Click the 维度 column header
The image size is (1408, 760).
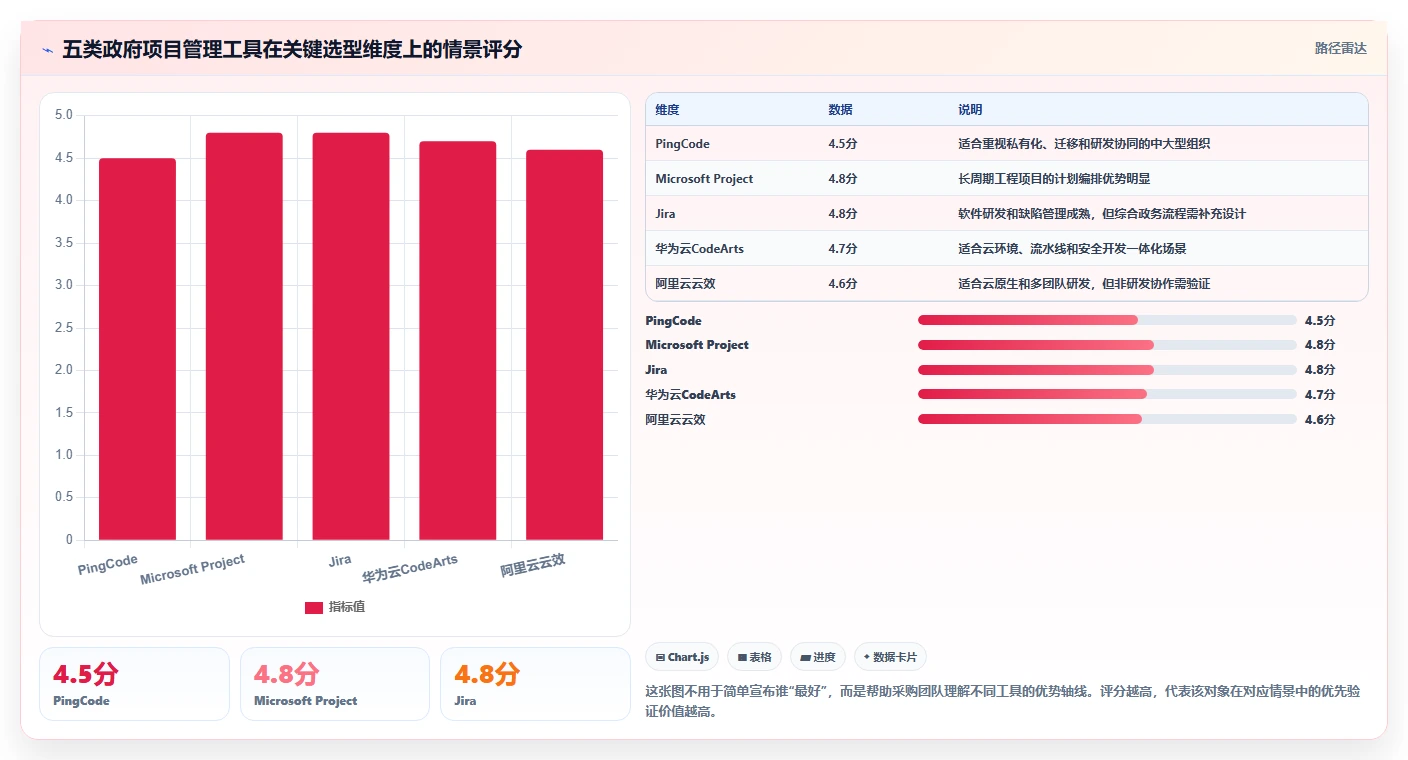pyautogui.click(x=667, y=110)
